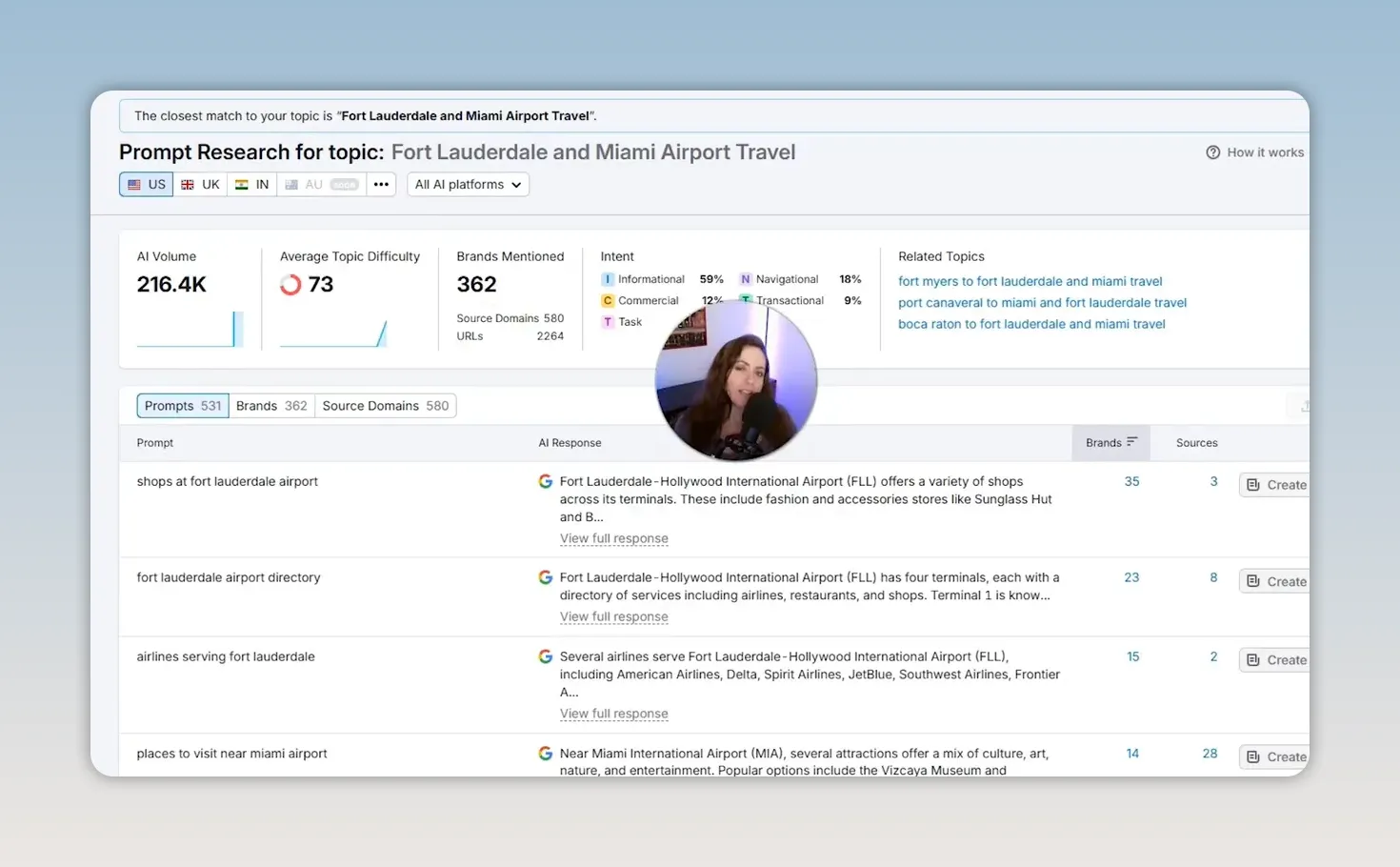Select the US country tab
The image size is (1400, 867).
(146, 185)
